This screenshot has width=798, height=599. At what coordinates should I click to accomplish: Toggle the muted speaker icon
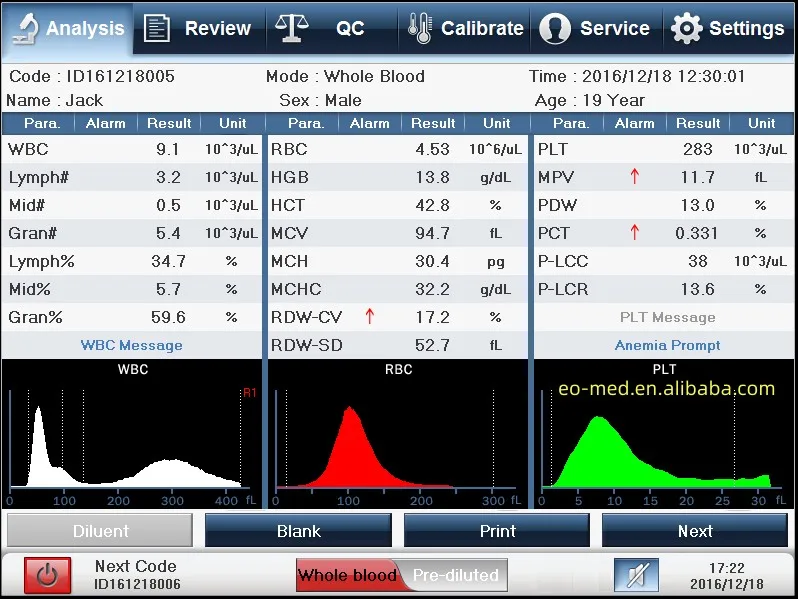(x=636, y=575)
